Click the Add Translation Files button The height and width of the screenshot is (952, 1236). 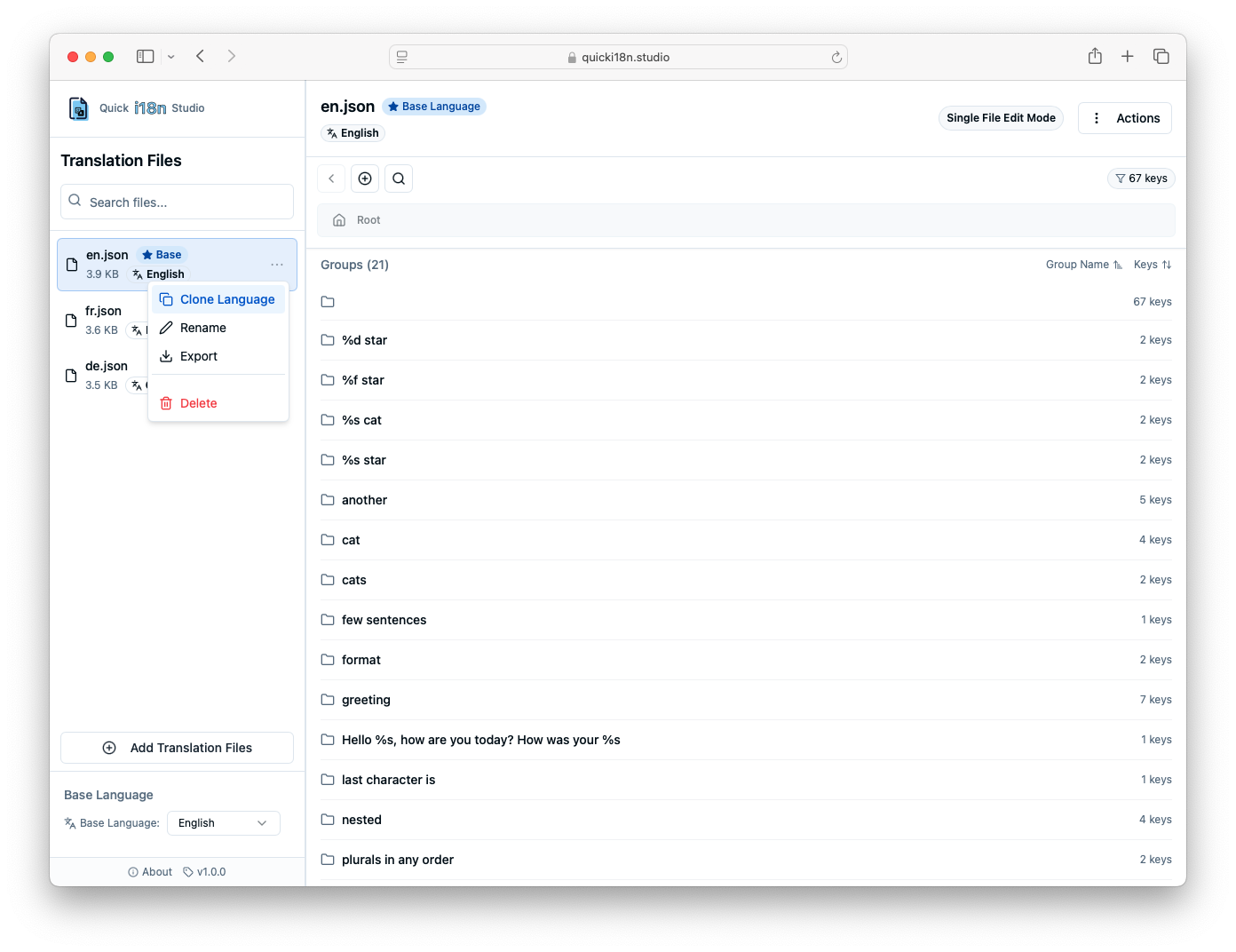coord(177,747)
